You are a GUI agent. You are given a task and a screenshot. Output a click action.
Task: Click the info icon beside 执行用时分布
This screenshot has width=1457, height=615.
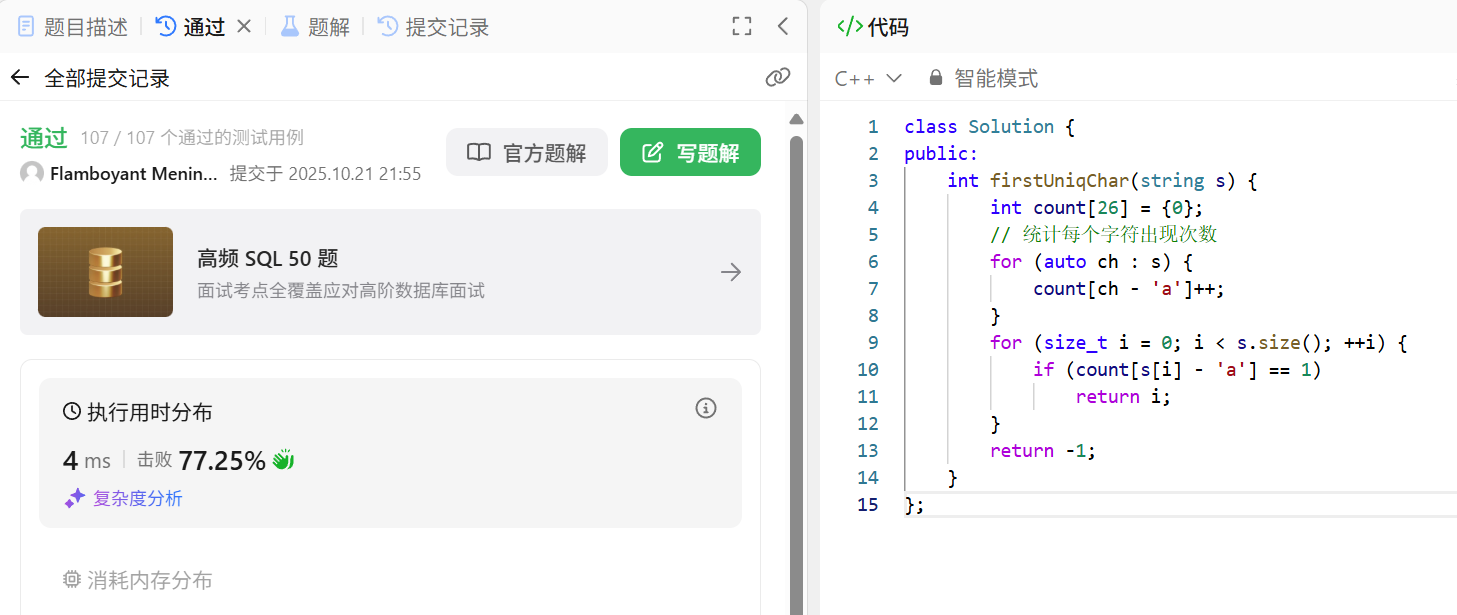[706, 408]
